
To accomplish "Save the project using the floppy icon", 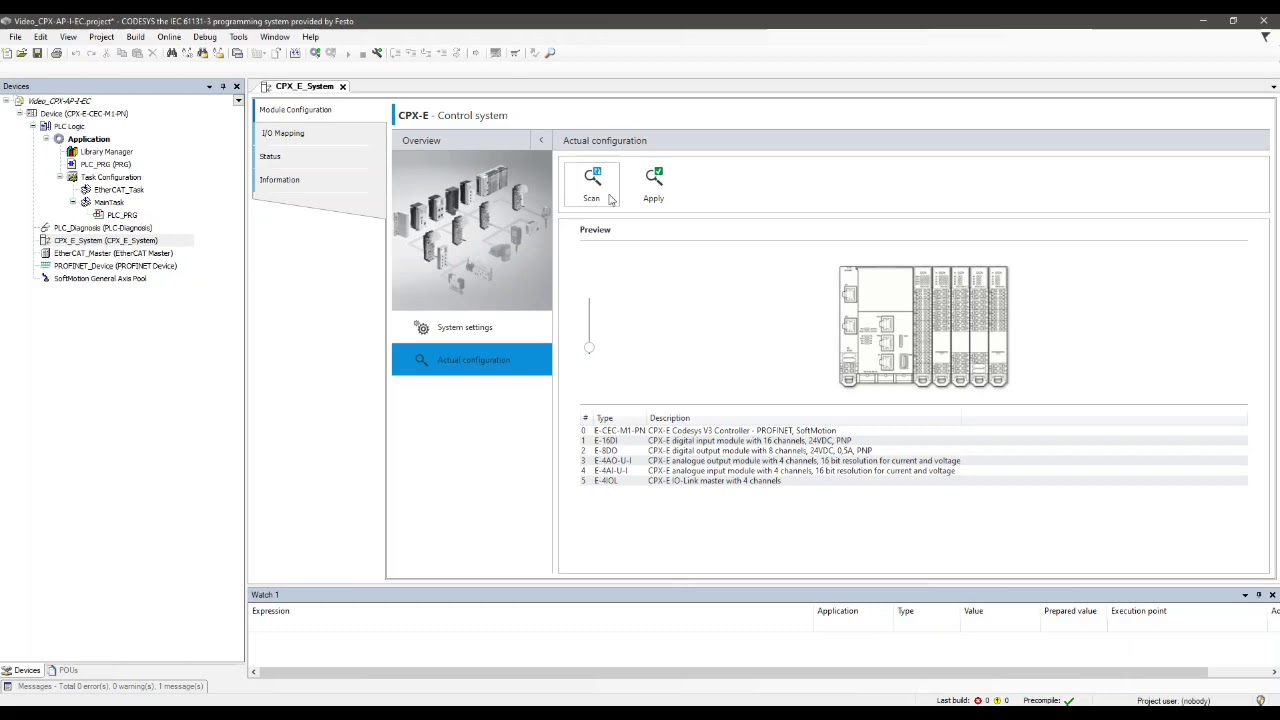I will (38, 53).
